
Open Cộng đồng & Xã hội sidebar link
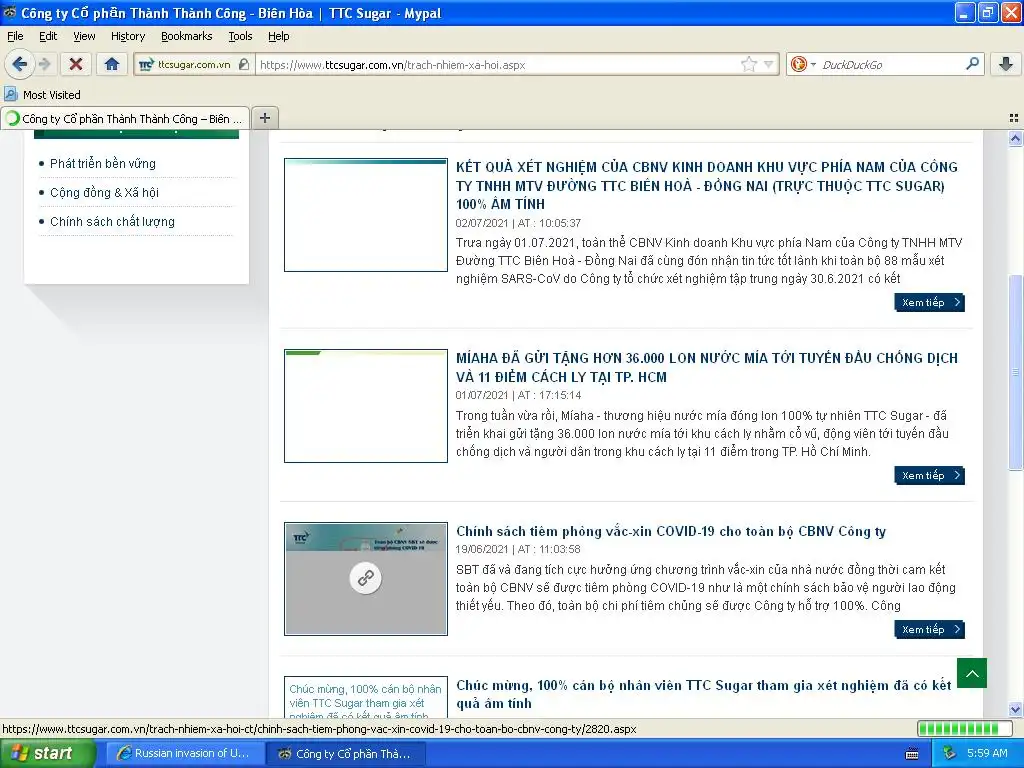point(104,193)
